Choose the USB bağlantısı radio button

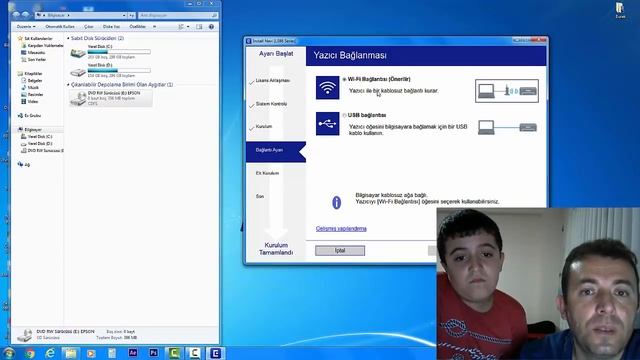[344, 116]
